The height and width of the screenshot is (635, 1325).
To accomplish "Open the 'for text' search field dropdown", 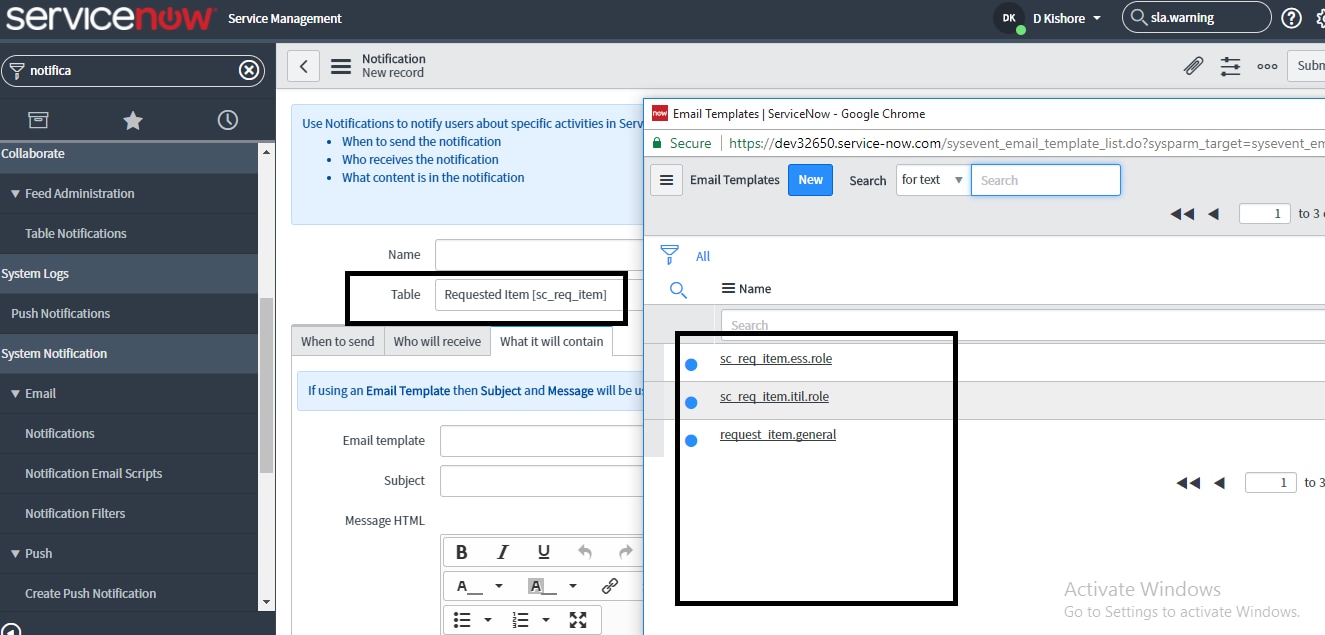I will [932, 180].
